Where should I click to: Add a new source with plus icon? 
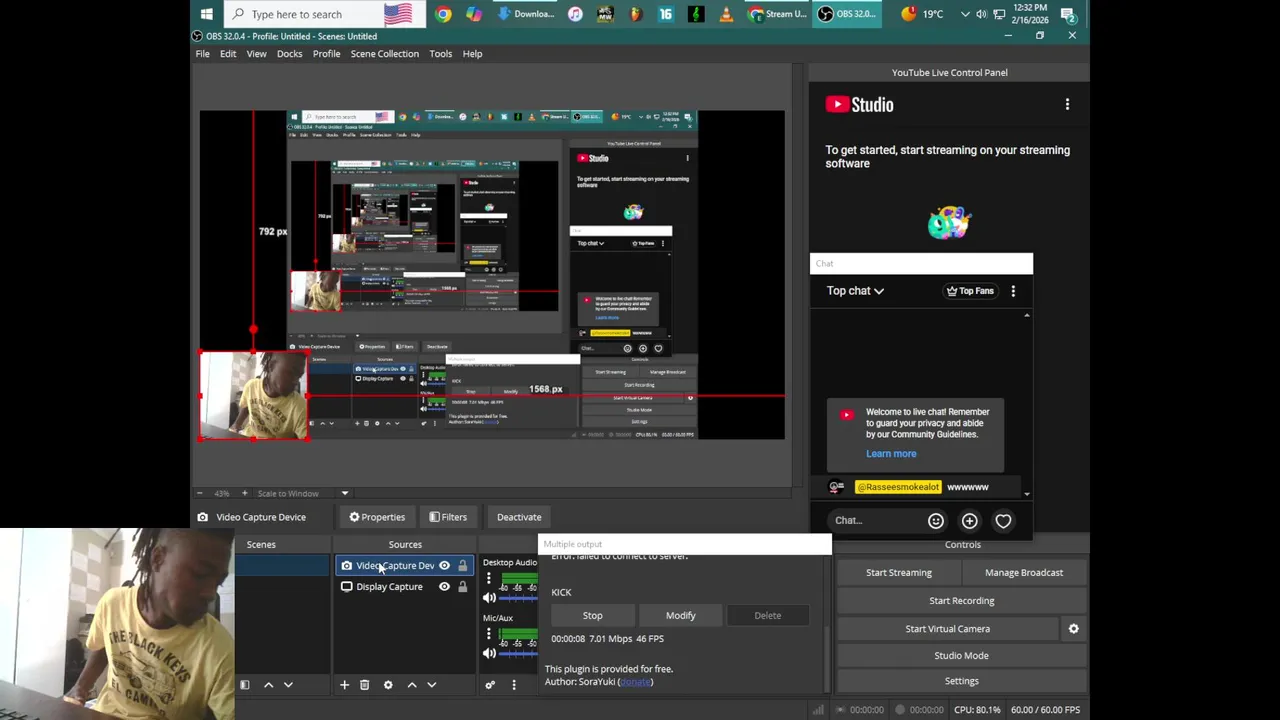(344, 685)
